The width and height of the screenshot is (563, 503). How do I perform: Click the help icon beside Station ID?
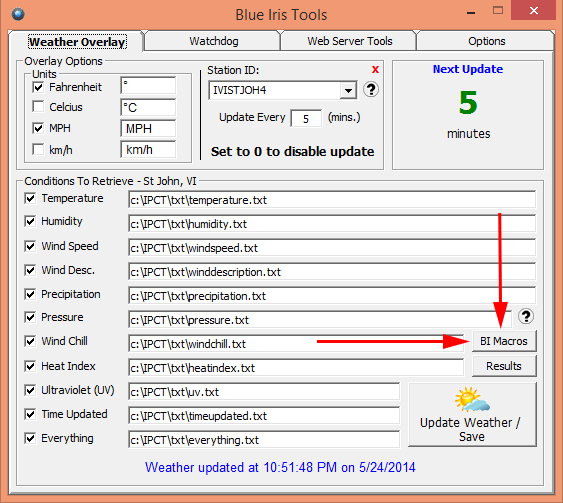371,89
